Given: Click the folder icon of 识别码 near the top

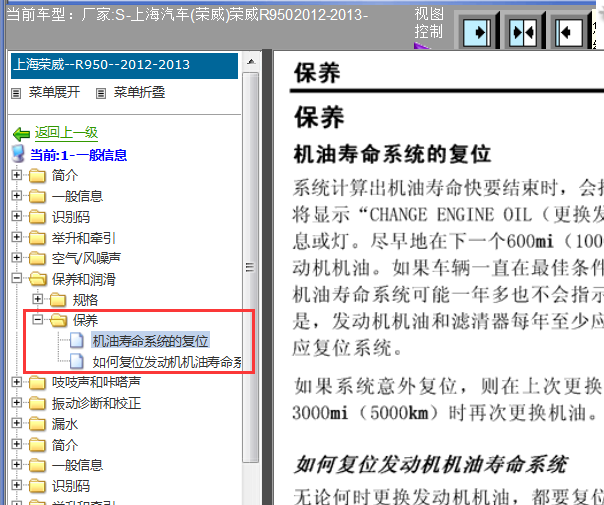Looking at the screenshot, I should pyautogui.click(x=37, y=217).
